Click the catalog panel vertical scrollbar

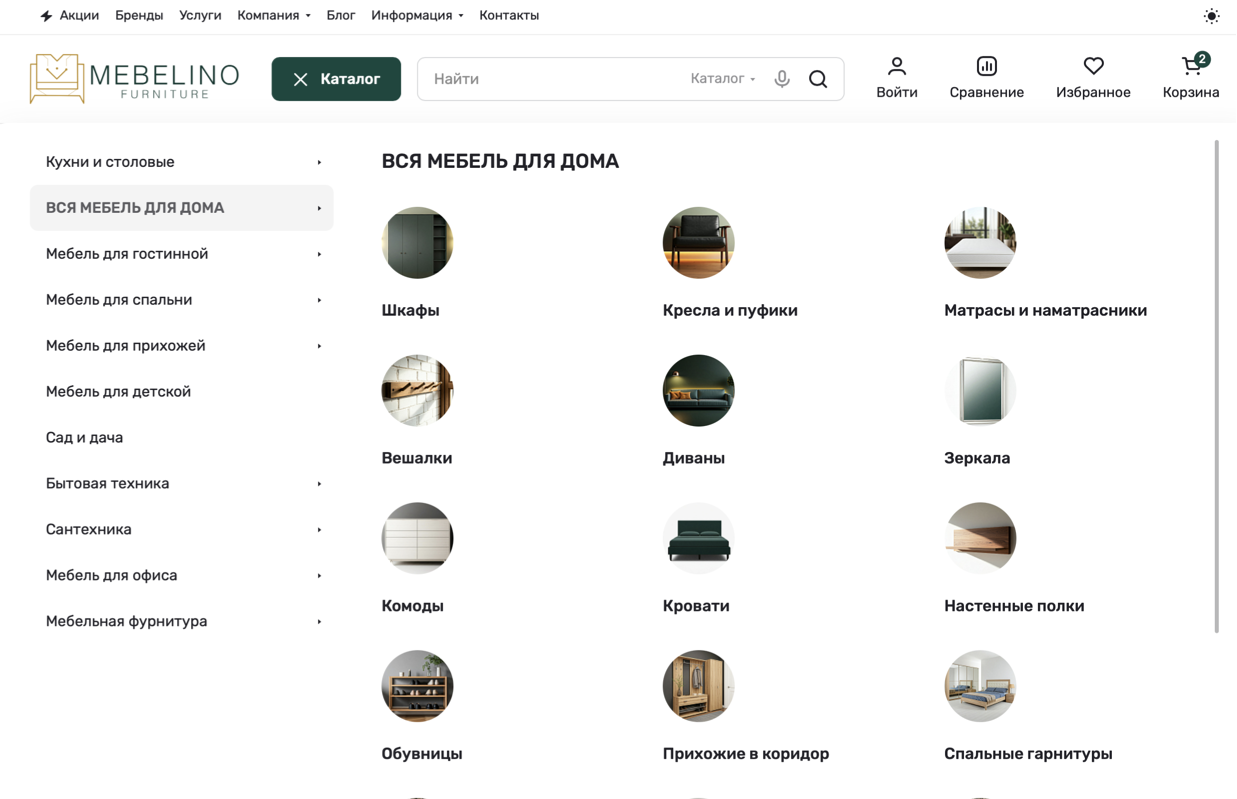coord(1217,386)
